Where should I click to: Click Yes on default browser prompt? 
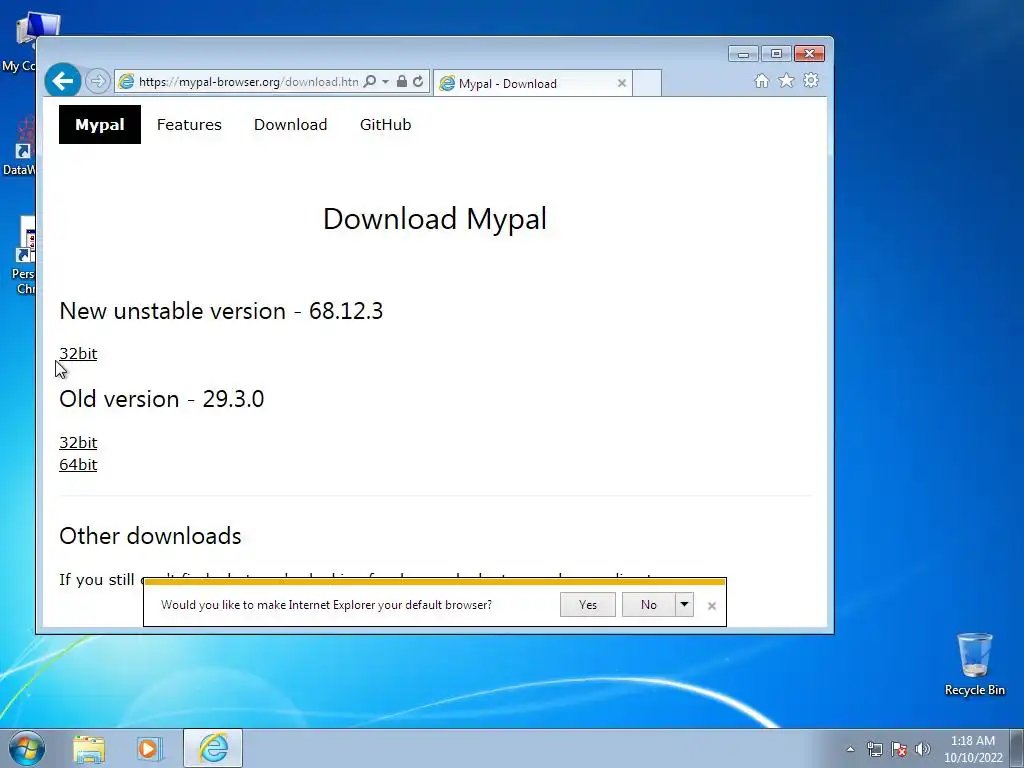point(588,605)
